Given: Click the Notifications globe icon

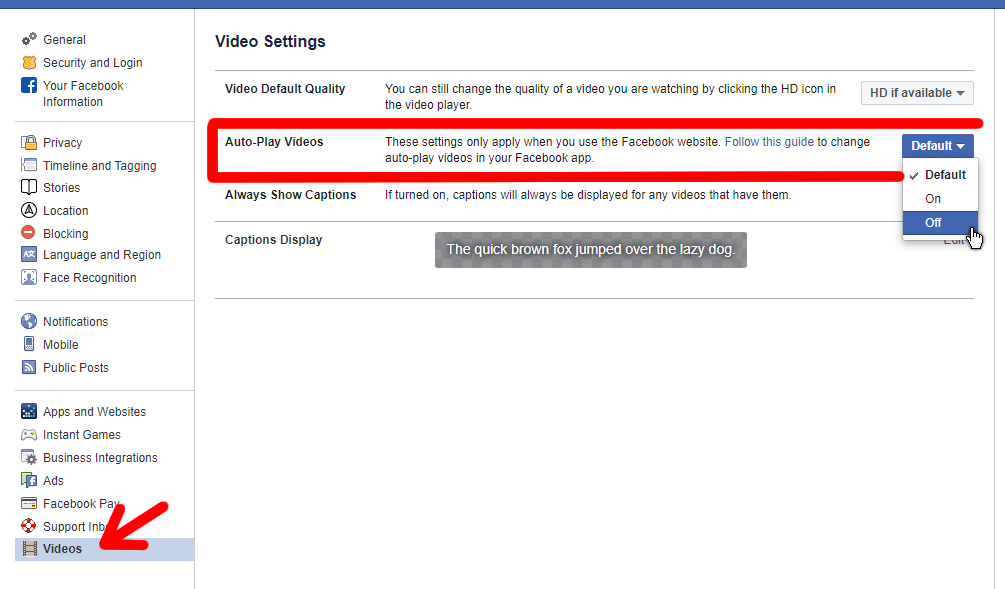Looking at the screenshot, I should pos(29,321).
